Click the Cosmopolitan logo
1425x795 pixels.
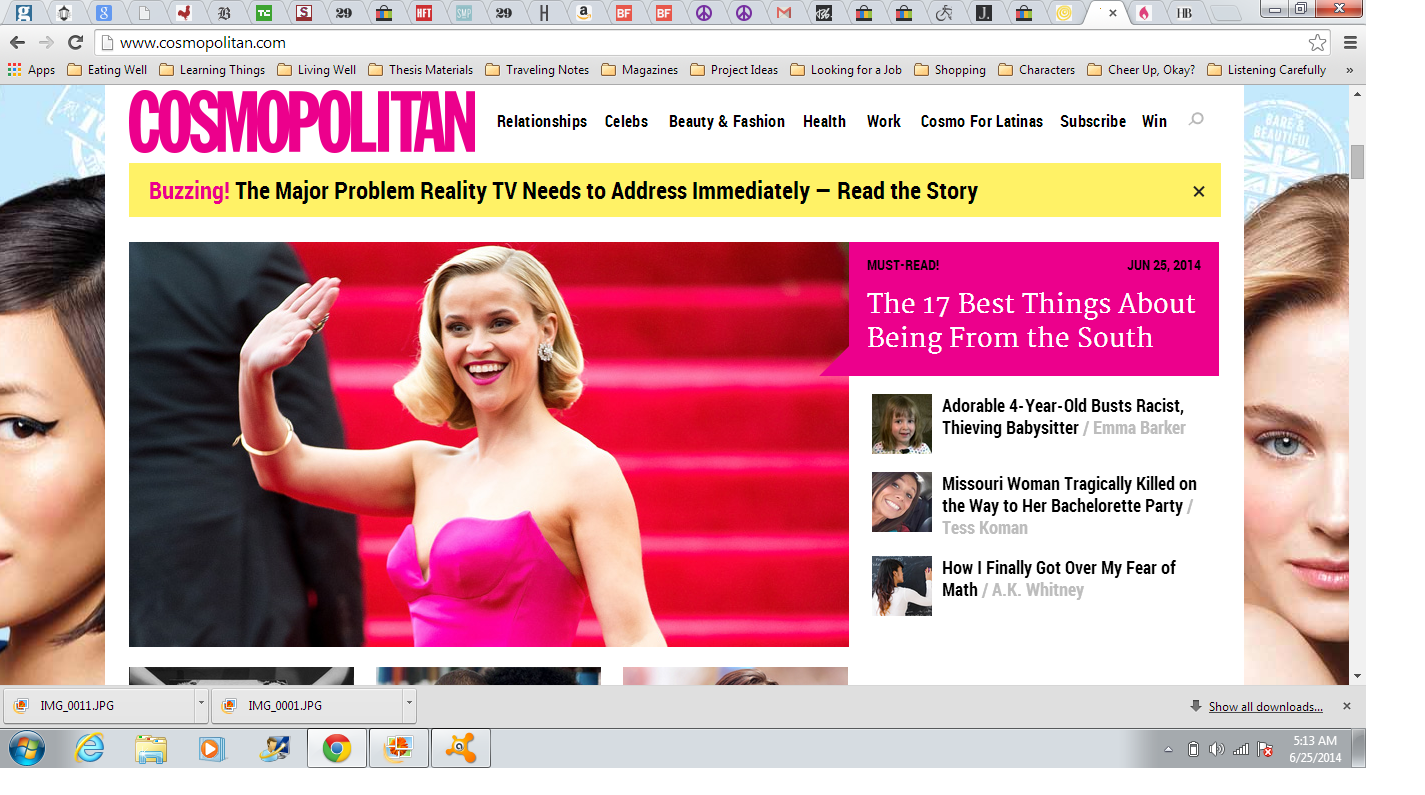302,122
